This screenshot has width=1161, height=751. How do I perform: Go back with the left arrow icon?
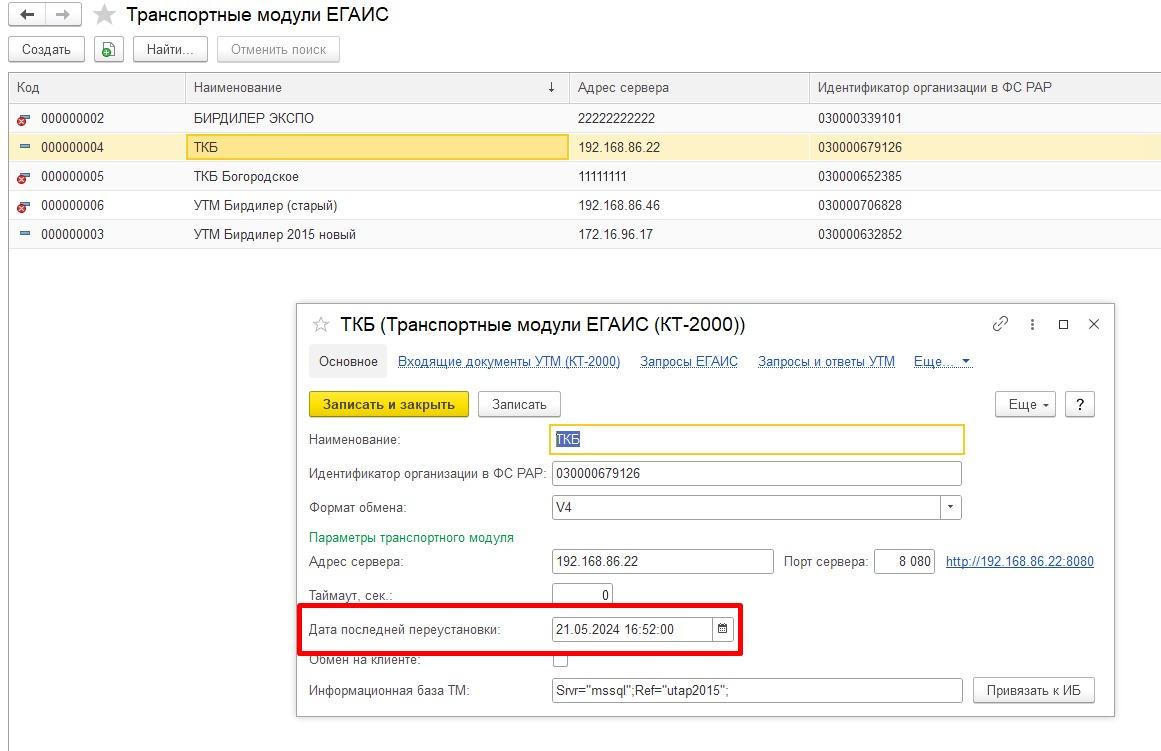[x=27, y=15]
